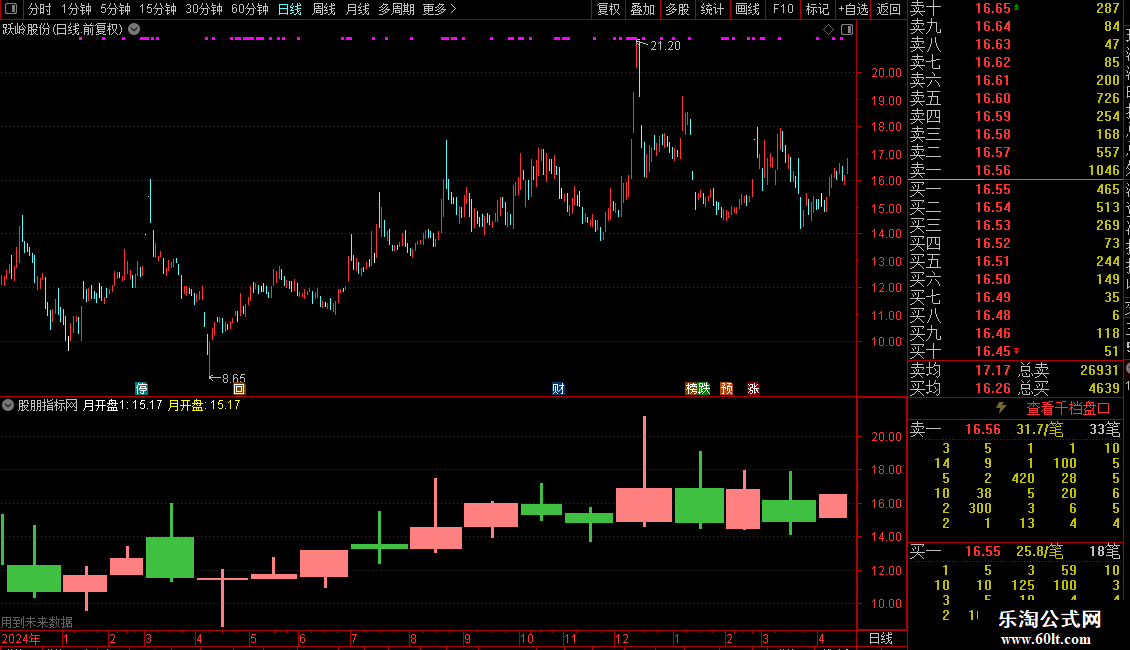This screenshot has width=1130, height=650.
Task: Click month 12 marker on time axis
Action: pos(622,638)
